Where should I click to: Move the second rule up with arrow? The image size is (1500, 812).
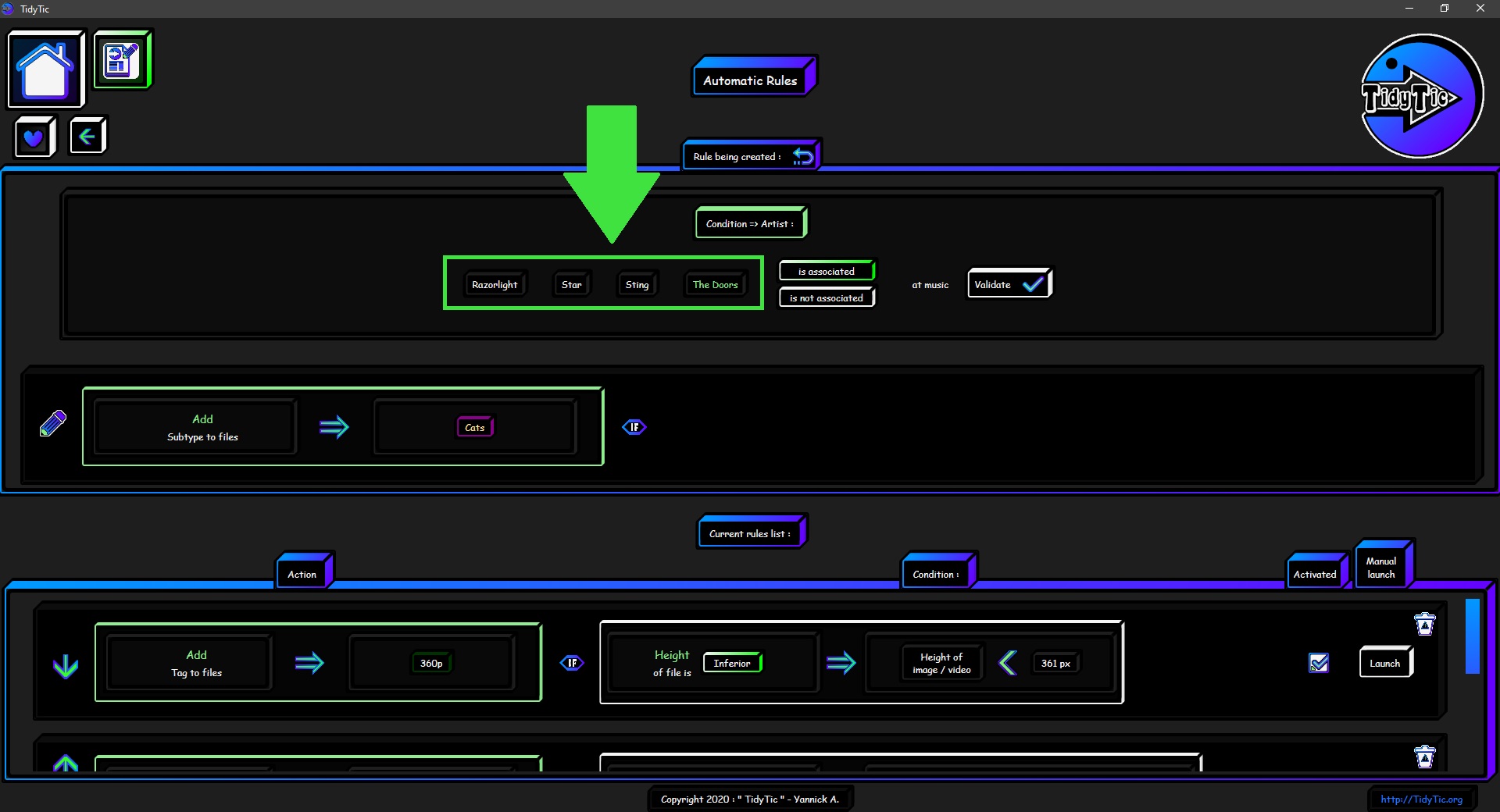(x=66, y=763)
